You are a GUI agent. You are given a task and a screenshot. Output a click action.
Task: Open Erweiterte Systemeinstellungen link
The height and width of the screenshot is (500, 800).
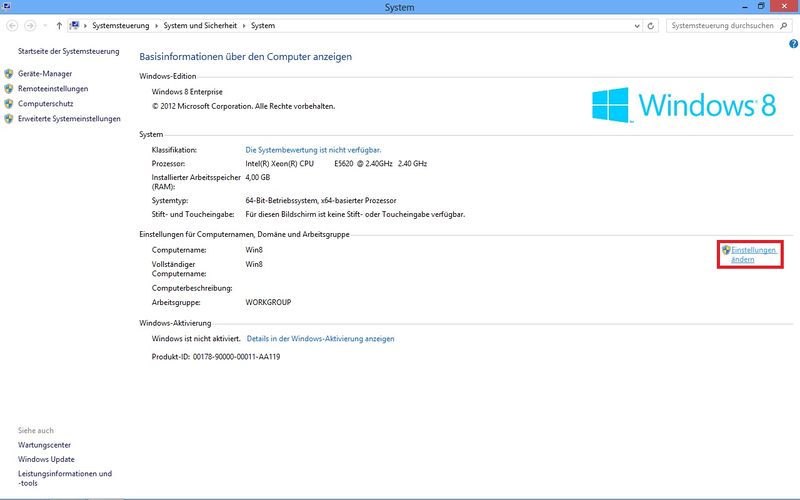pos(69,119)
